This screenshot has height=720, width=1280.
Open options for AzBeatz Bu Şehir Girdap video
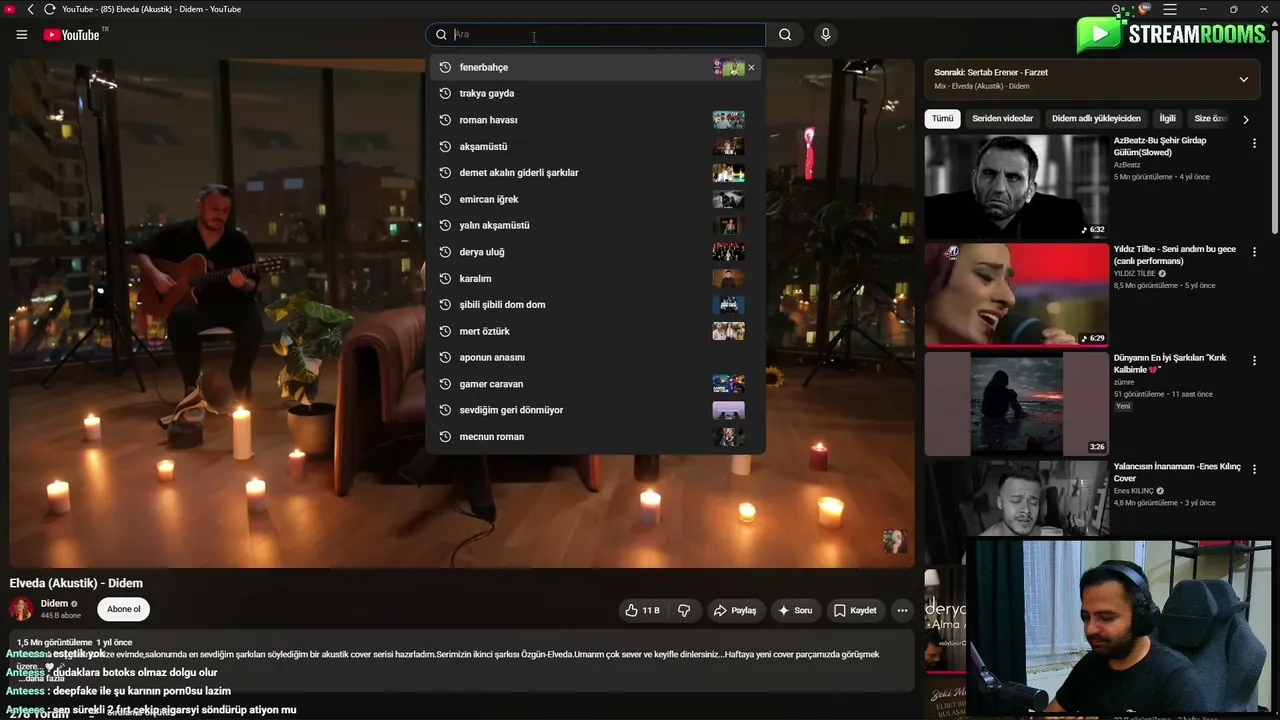tap(1254, 143)
